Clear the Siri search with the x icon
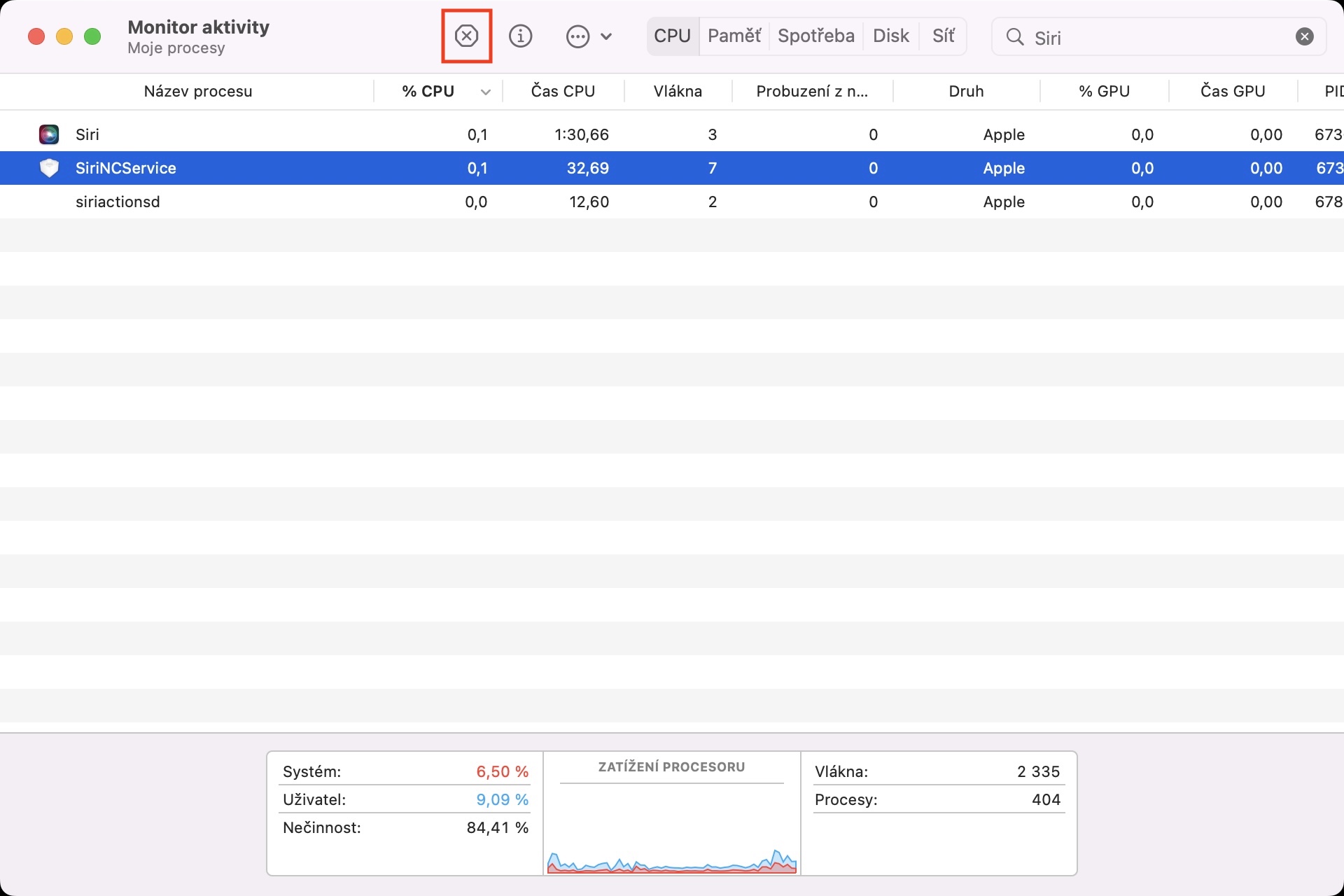The width and height of the screenshot is (1344, 896). (1304, 36)
